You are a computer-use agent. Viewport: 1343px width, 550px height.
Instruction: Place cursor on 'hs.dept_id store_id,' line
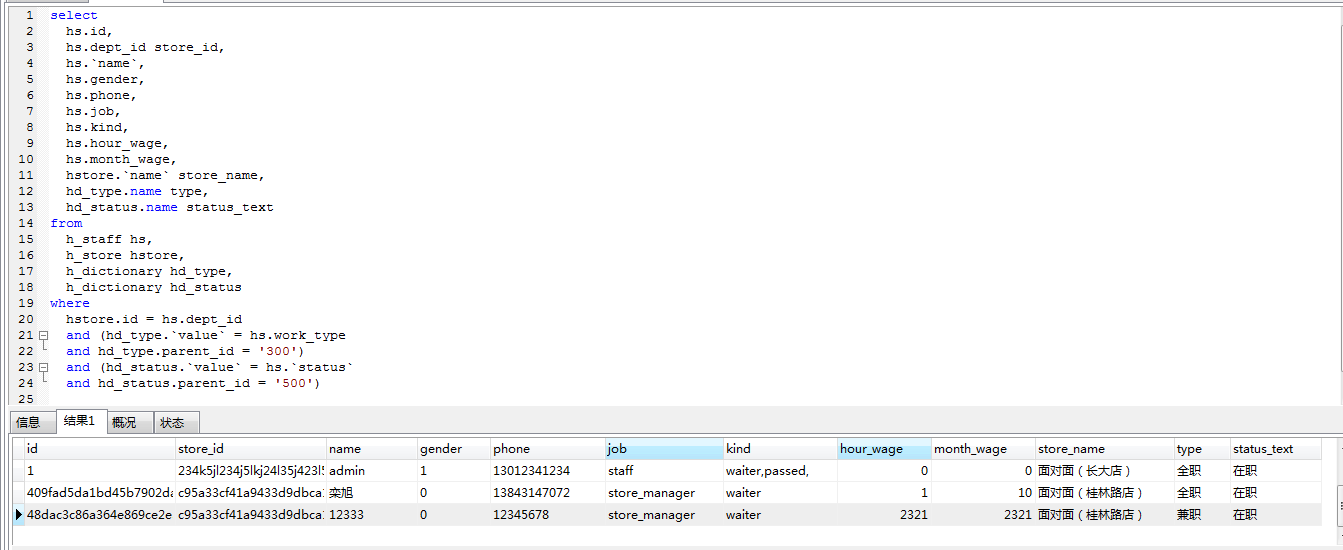[x=146, y=47]
